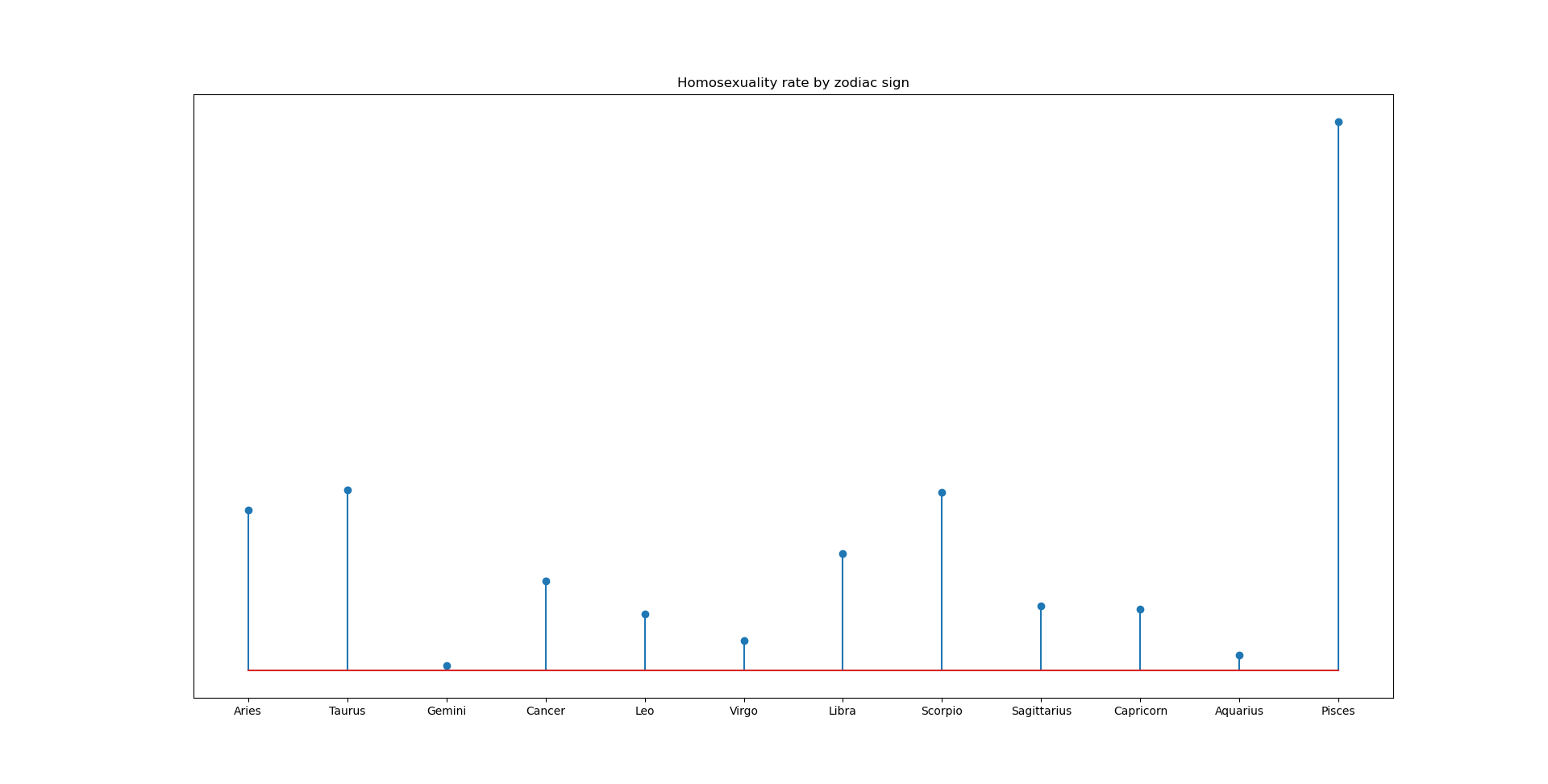Select the Aries stem marker dot
The height and width of the screenshot is (784, 1548).
[248, 510]
